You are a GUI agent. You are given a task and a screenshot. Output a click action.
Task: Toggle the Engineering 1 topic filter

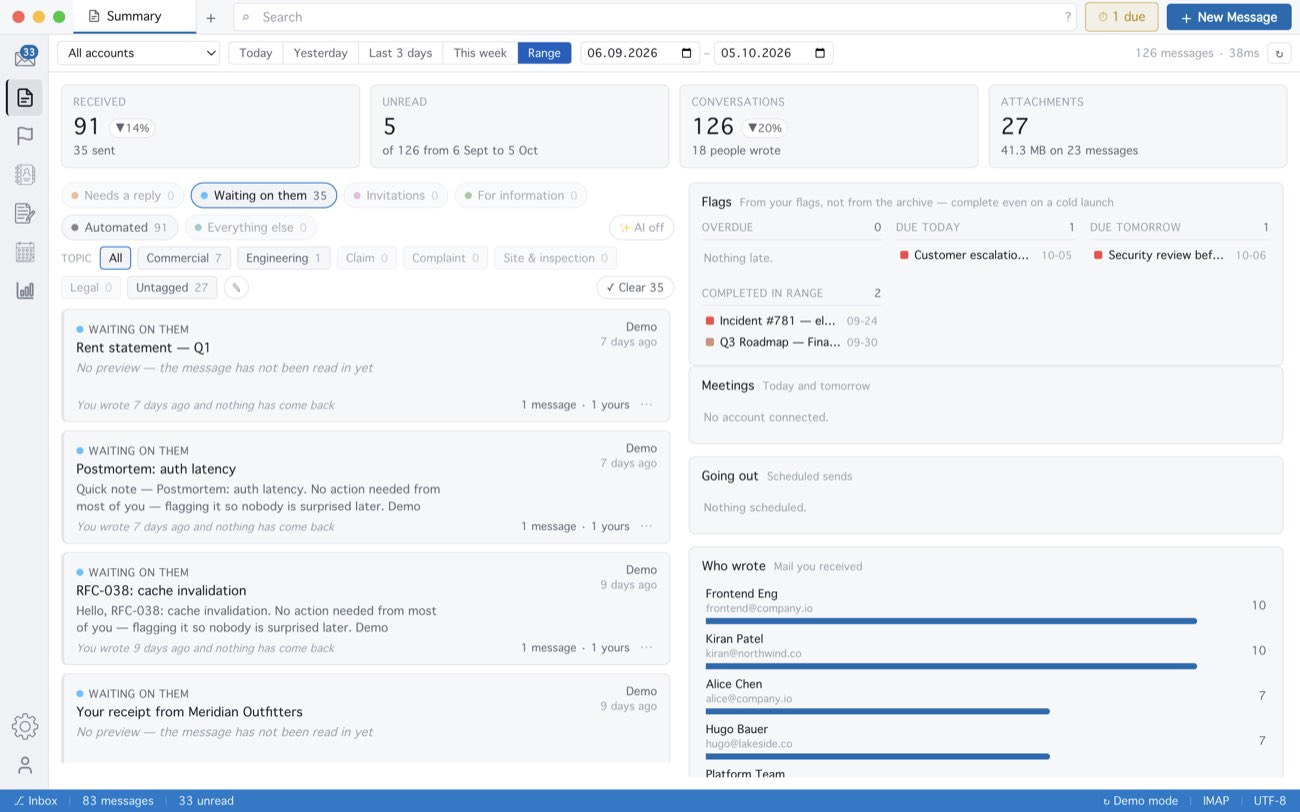(284, 258)
